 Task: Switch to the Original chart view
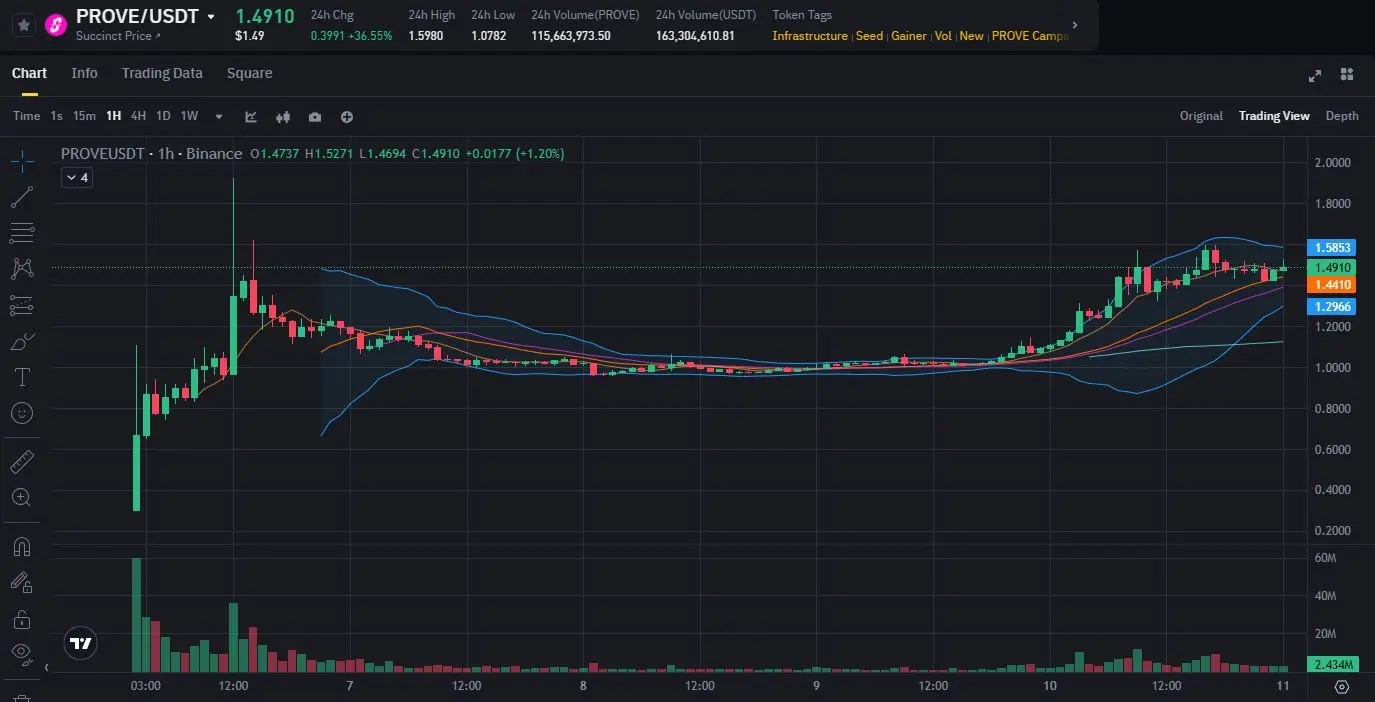[1201, 116]
